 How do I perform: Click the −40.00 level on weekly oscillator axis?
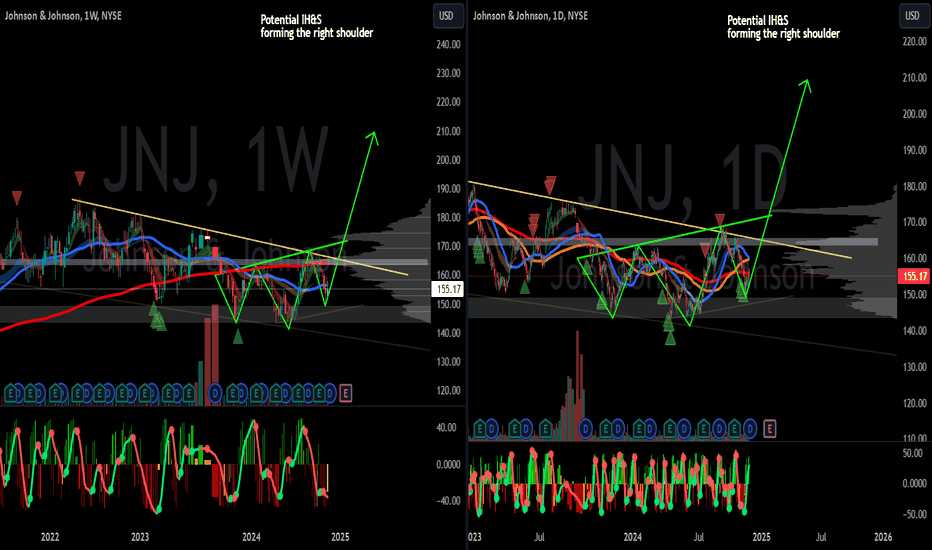pyautogui.click(x=446, y=501)
